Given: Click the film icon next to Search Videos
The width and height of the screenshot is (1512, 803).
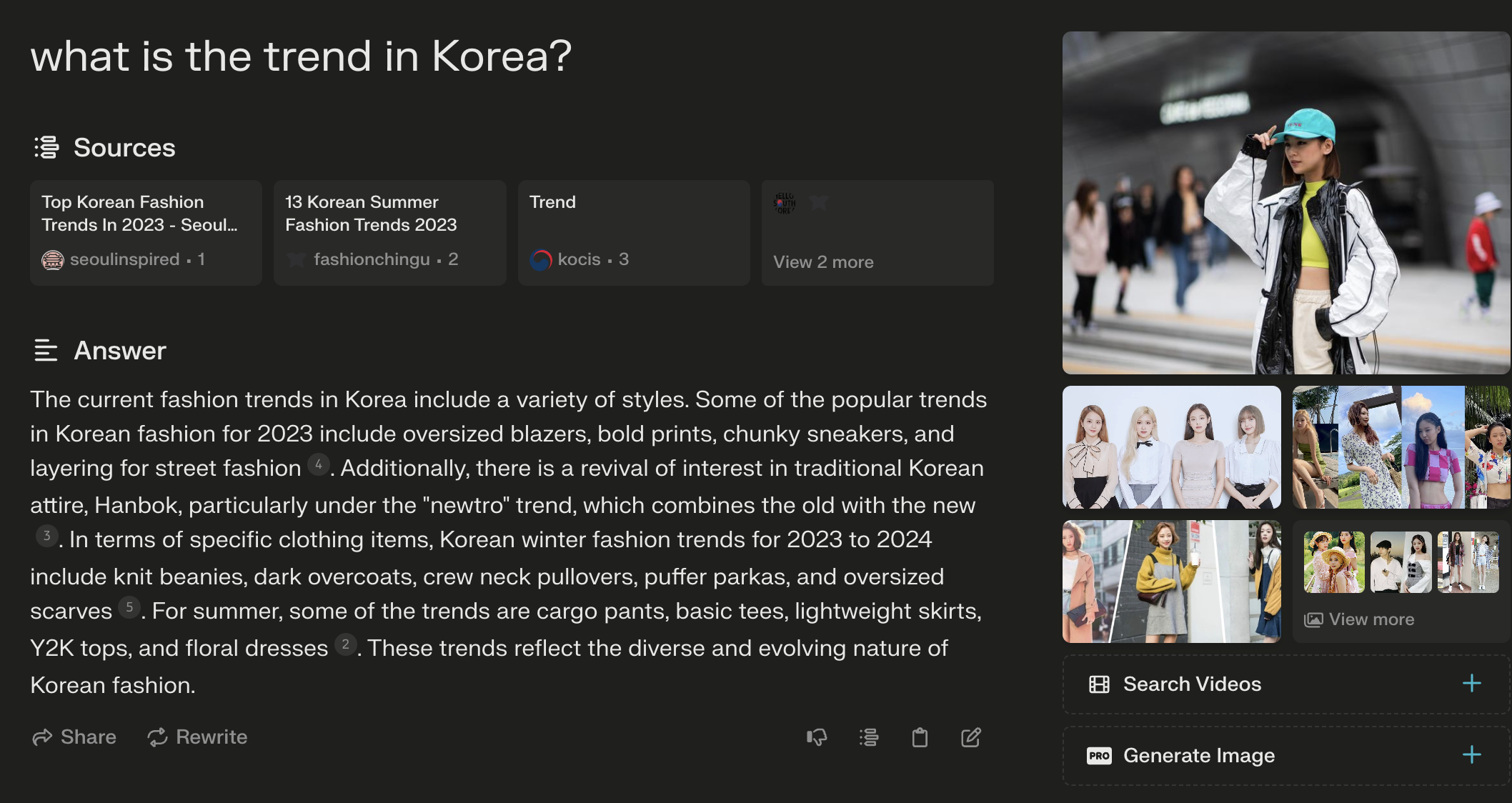Looking at the screenshot, I should (x=1099, y=684).
